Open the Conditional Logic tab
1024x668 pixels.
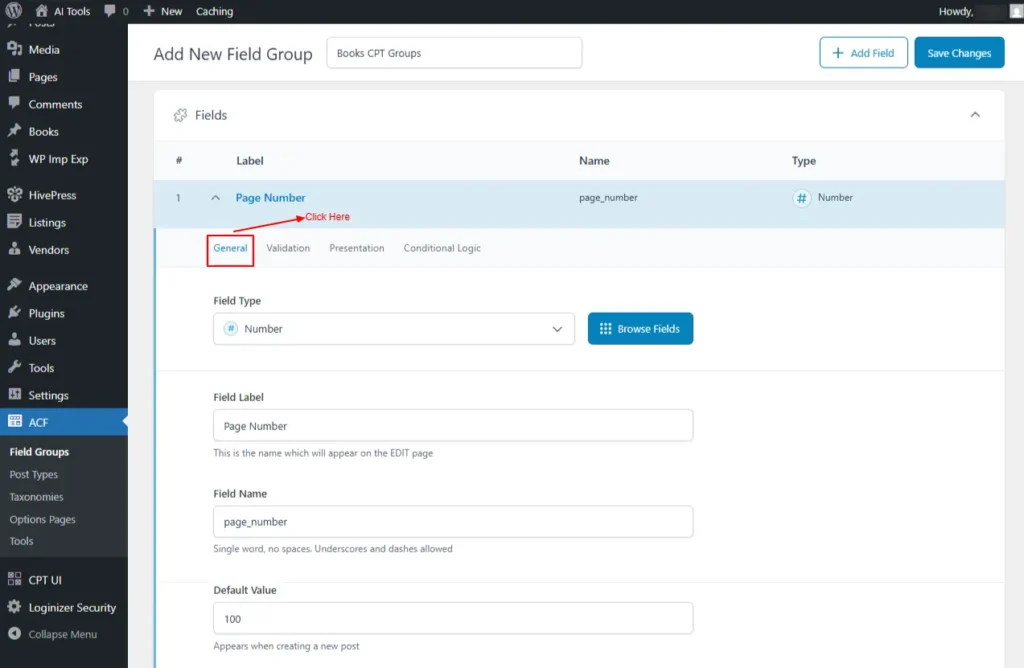[x=441, y=248]
